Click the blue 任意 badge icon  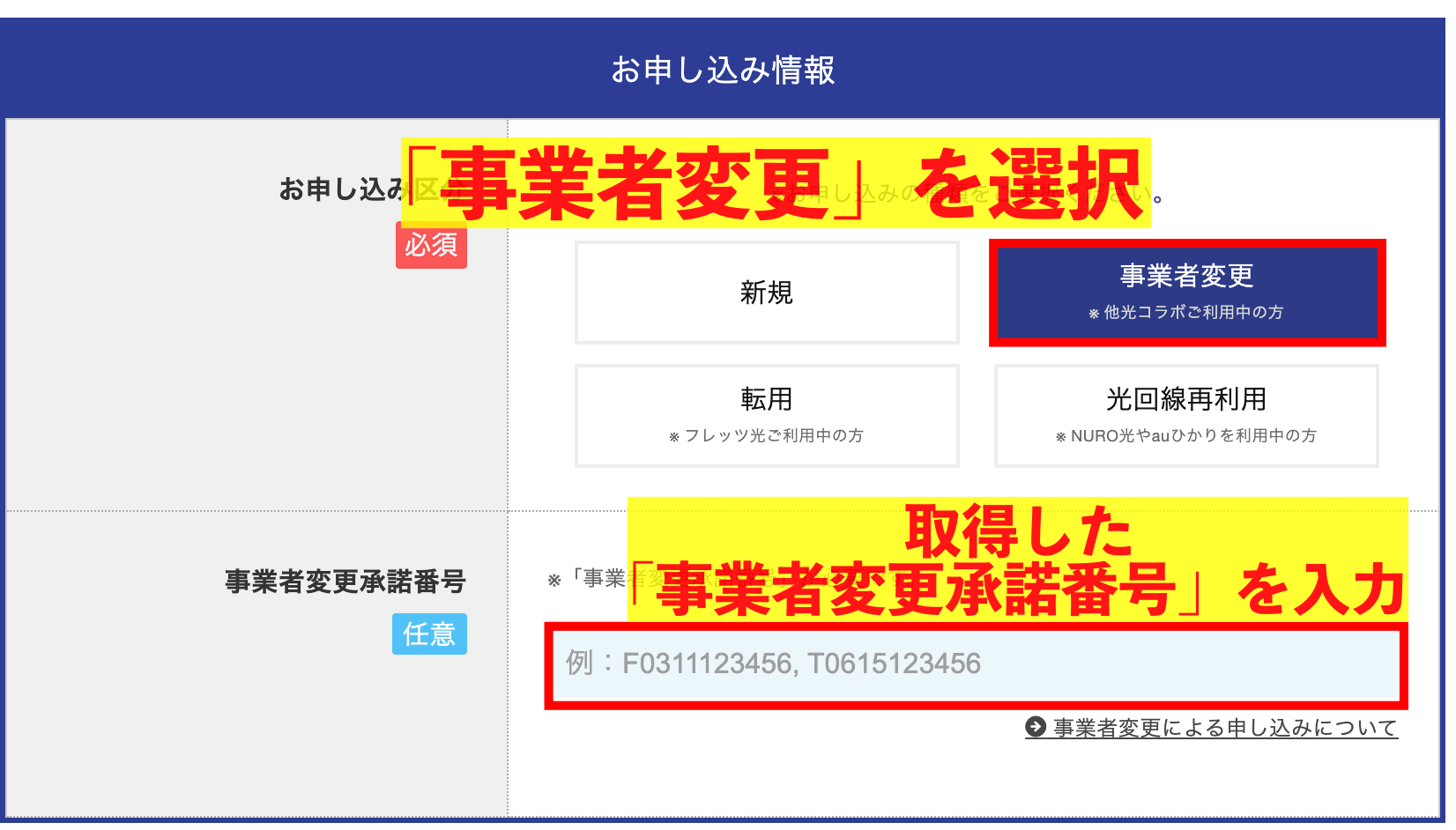coord(429,634)
